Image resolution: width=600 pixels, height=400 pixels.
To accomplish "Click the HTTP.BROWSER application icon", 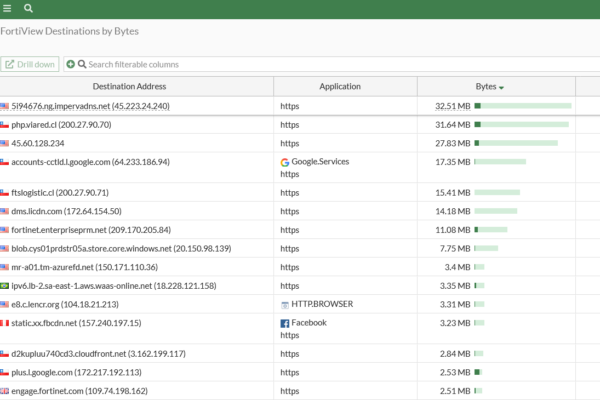I will pyautogui.click(x=285, y=304).
